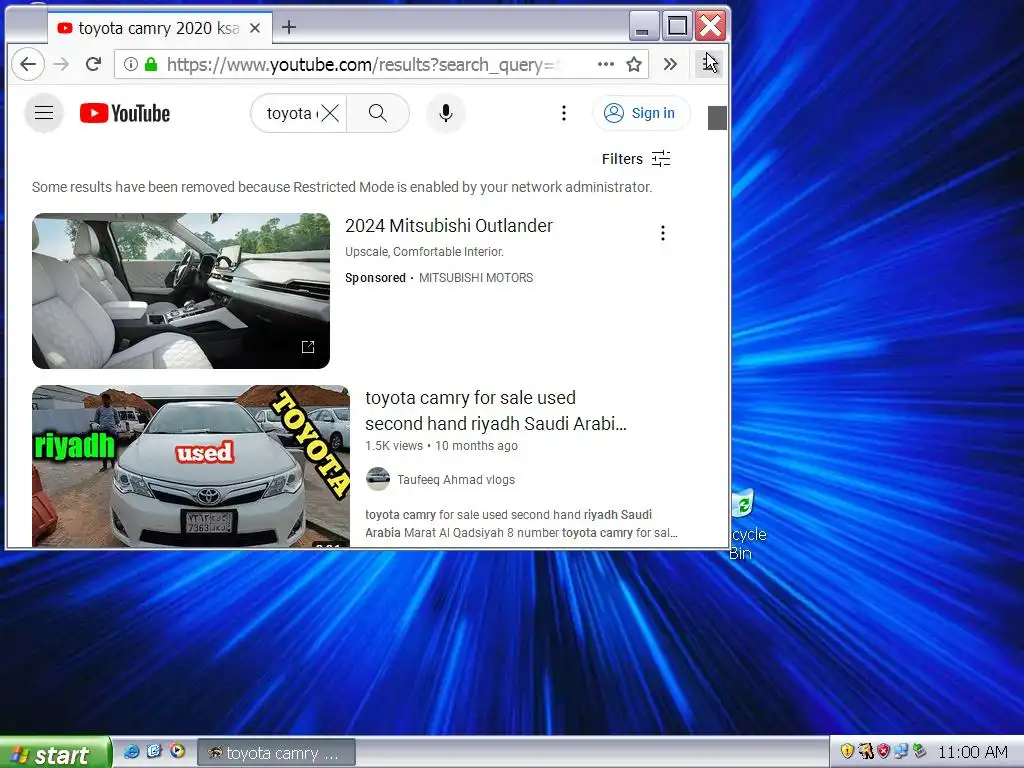Screen dimensions: 1024x768
Task: Click the page vertical scrollbar thumb
Action: [x=717, y=118]
